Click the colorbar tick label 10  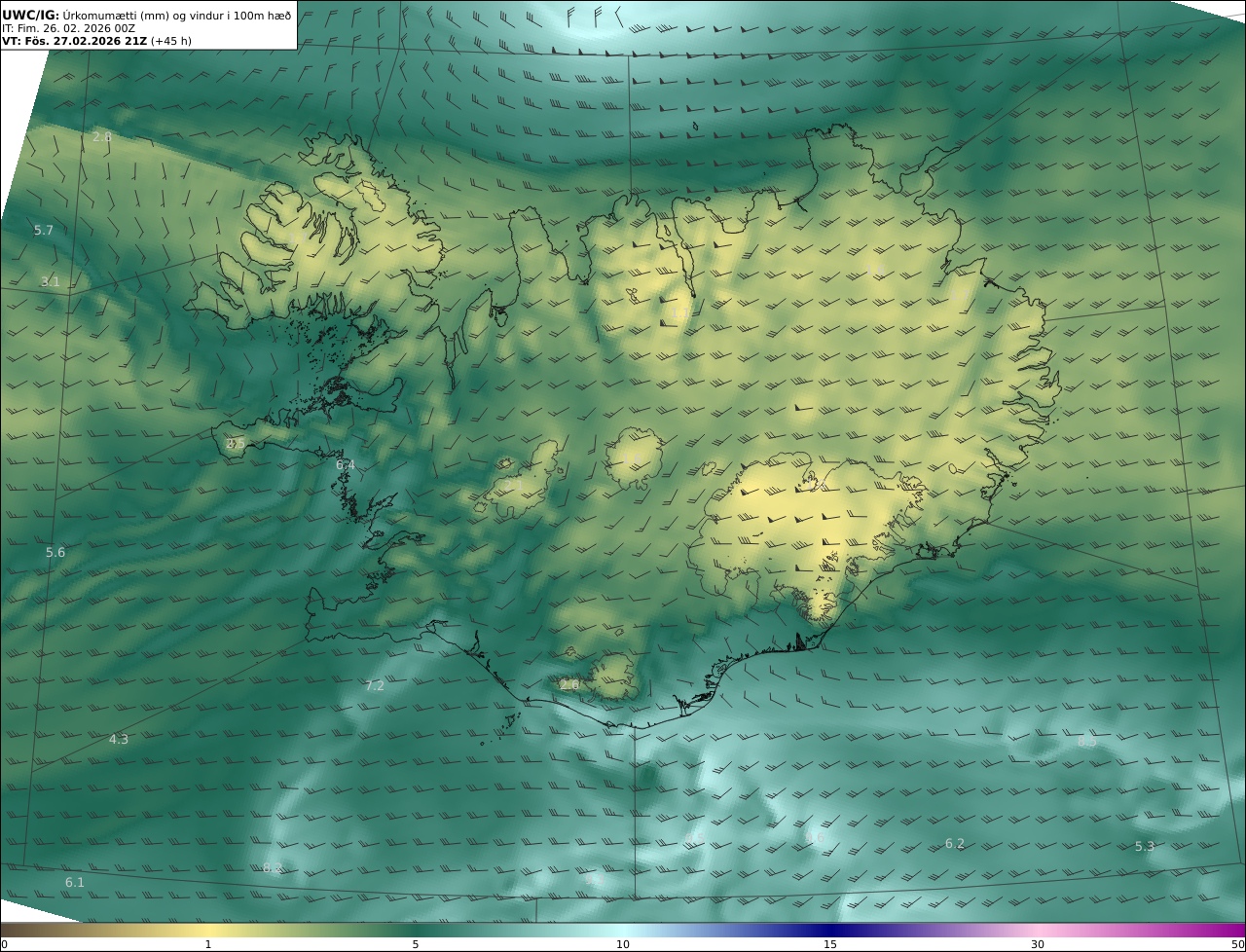pos(623,944)
